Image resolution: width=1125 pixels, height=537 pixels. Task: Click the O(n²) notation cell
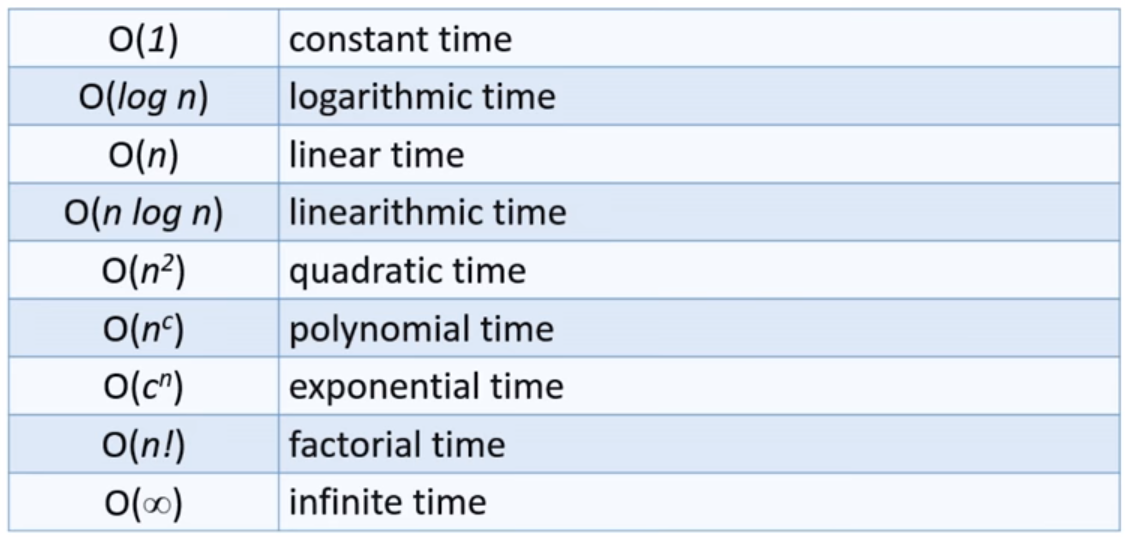point(143,271)
